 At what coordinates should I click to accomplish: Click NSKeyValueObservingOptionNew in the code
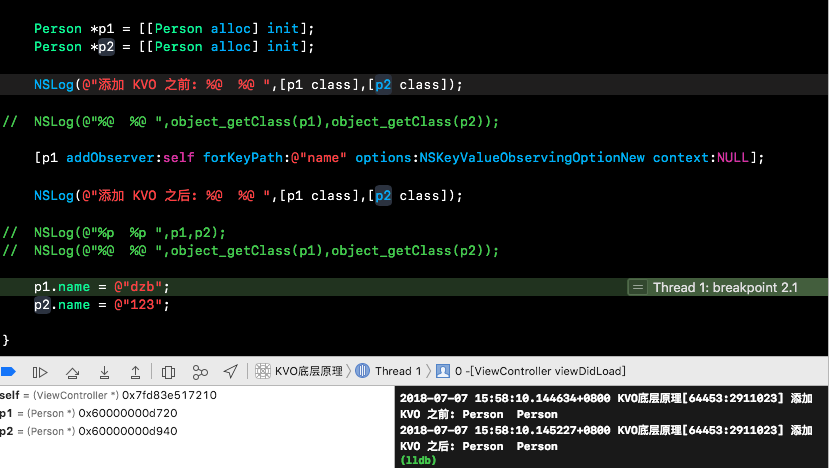[x=532, y=158]
